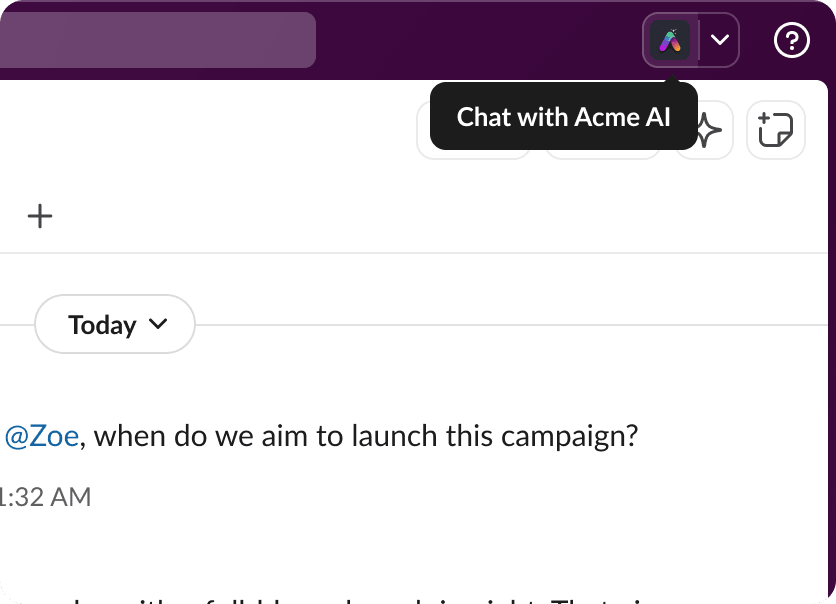The height and width of the screenshot is (604, 836).
Task: Click the purple top bar left of Acme AI
Action: tap(480, 40)
